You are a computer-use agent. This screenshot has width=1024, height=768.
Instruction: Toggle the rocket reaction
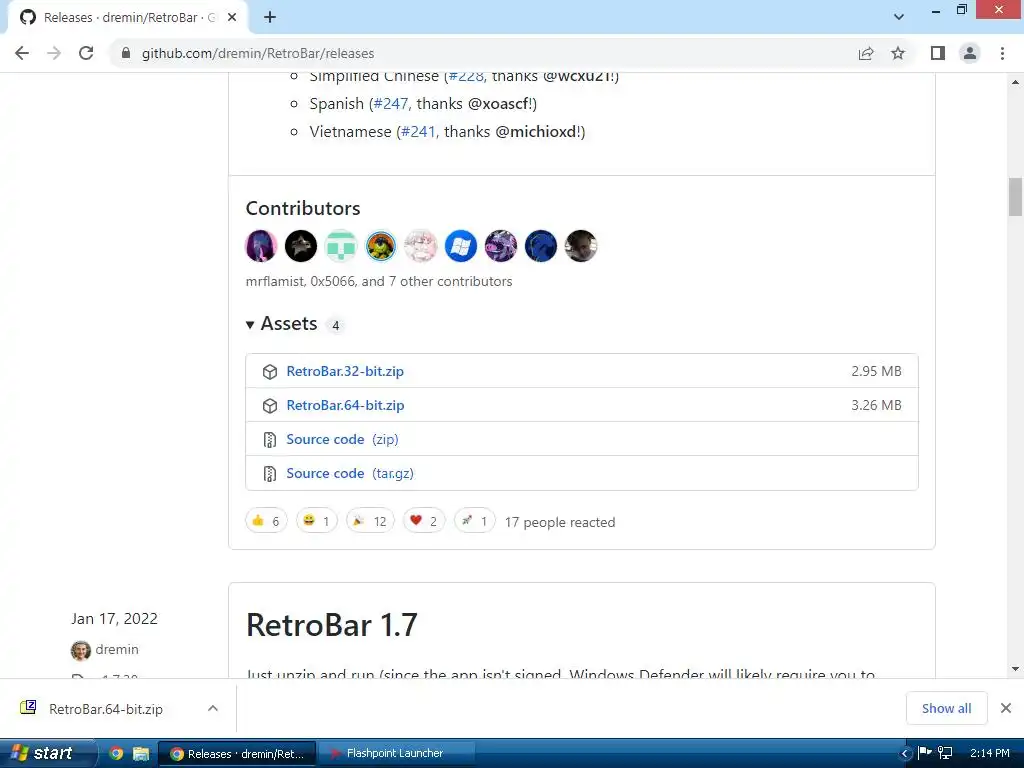[x=475, y=520]
